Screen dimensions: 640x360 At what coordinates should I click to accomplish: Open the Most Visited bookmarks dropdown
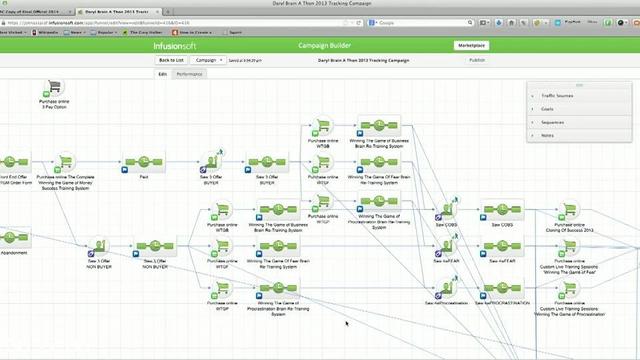pyautogui.click(x=12, y=32)
